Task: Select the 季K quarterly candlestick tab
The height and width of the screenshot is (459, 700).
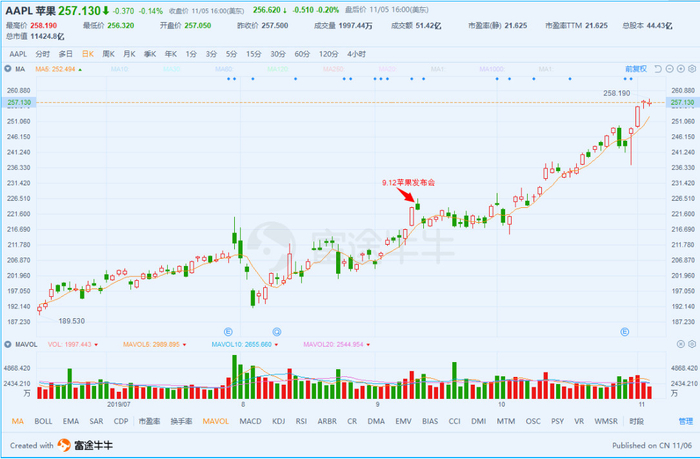Action: (x=150, y=54)
